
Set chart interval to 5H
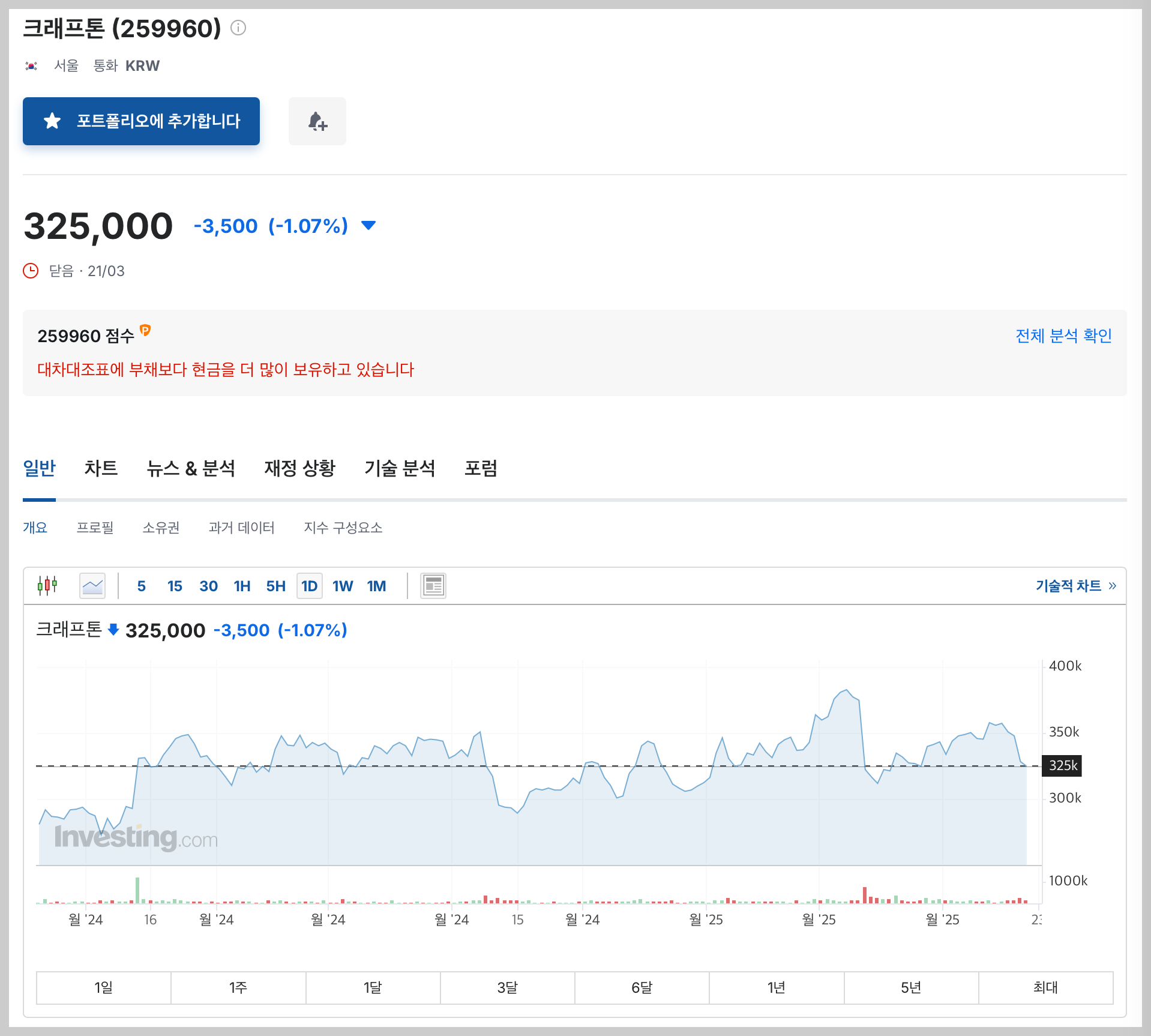275,586
